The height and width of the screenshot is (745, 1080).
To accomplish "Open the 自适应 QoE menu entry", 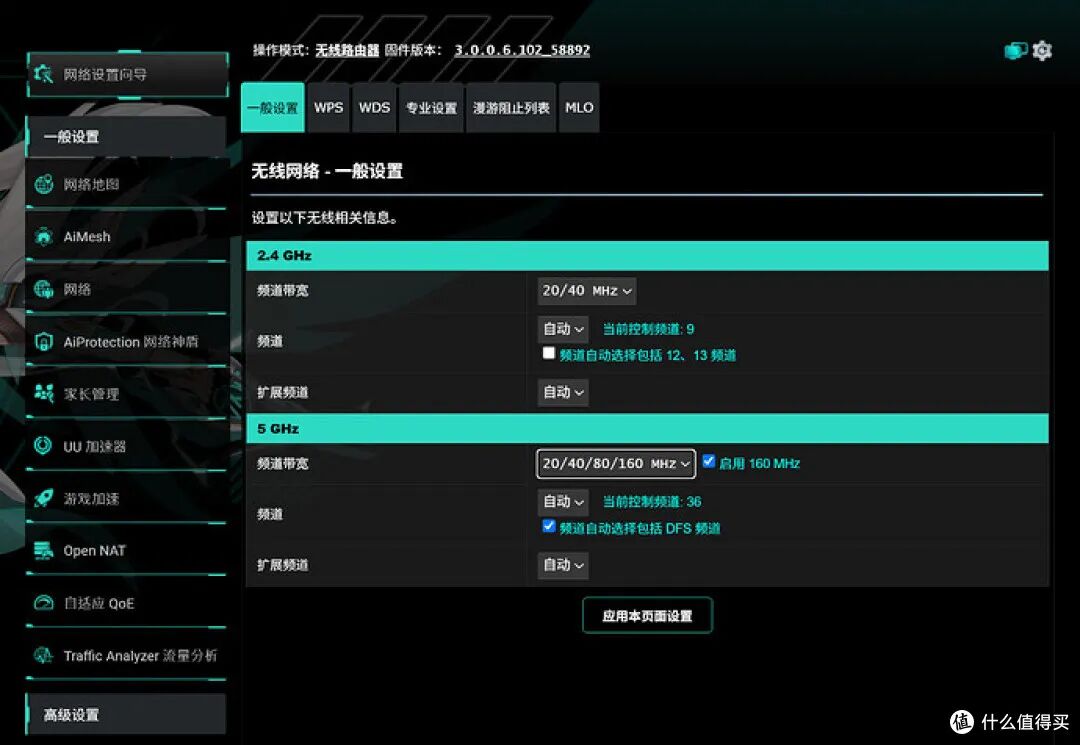I will 127,603.
